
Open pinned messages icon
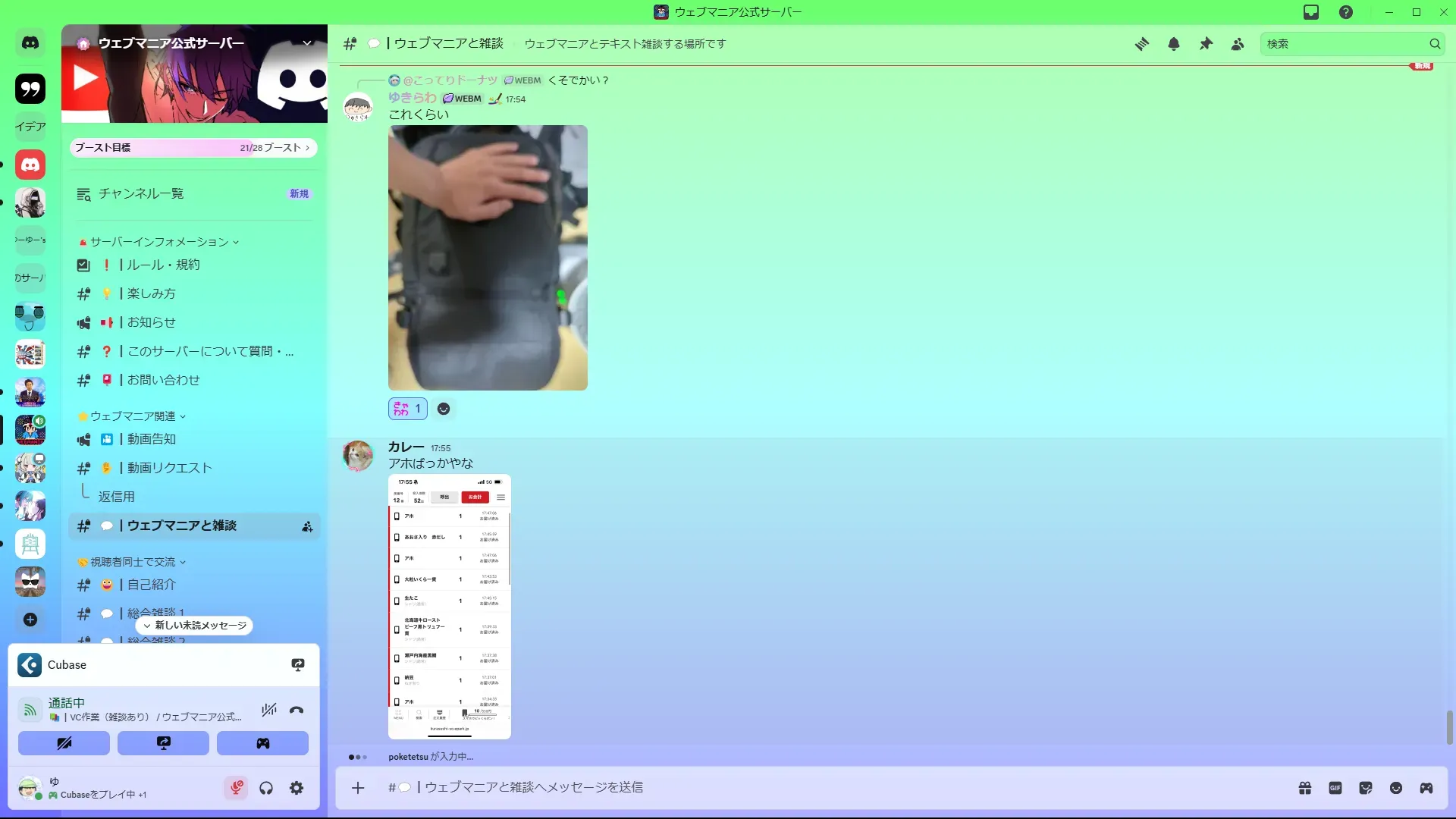tap(1206, 44)
